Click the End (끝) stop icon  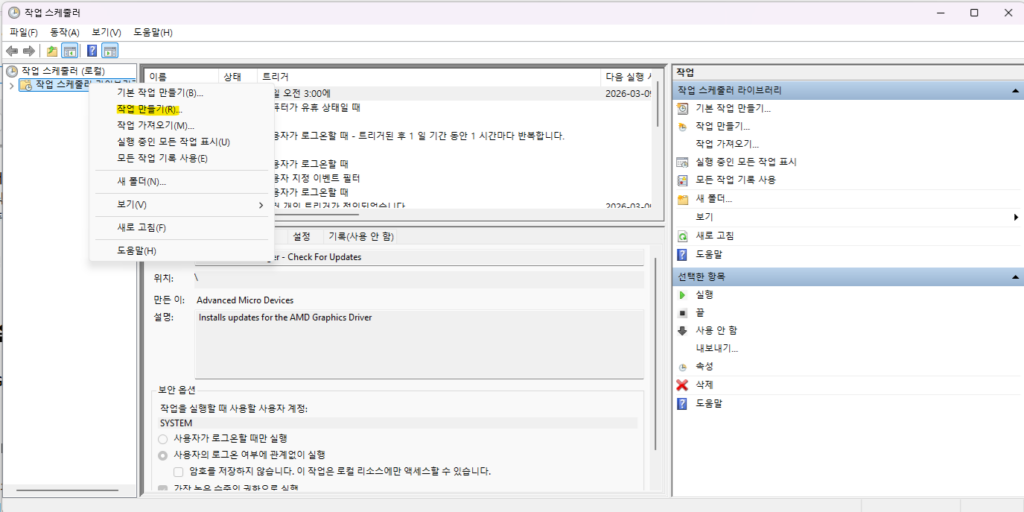pos(683,312)
